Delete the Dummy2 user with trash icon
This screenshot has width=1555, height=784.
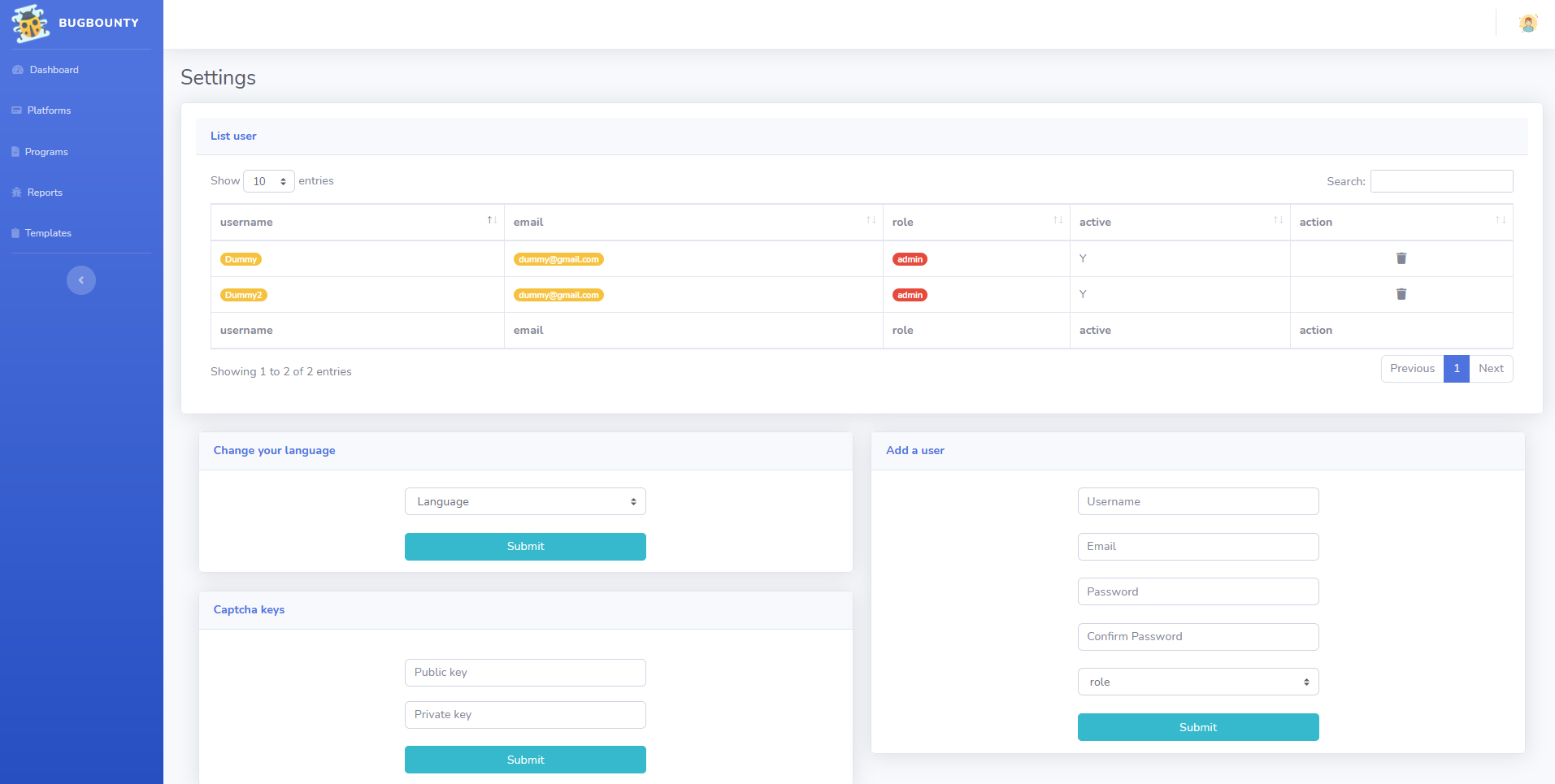tap(1401, 294)
